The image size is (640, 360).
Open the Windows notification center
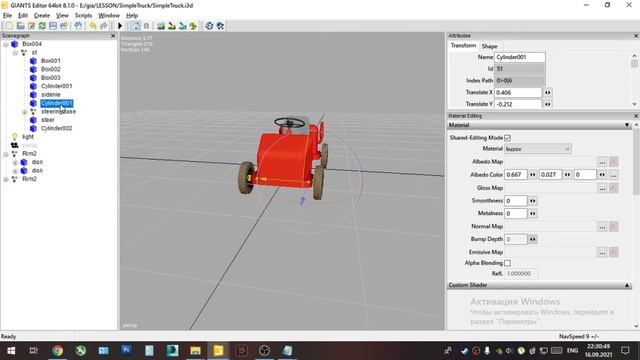coord(625,351)
